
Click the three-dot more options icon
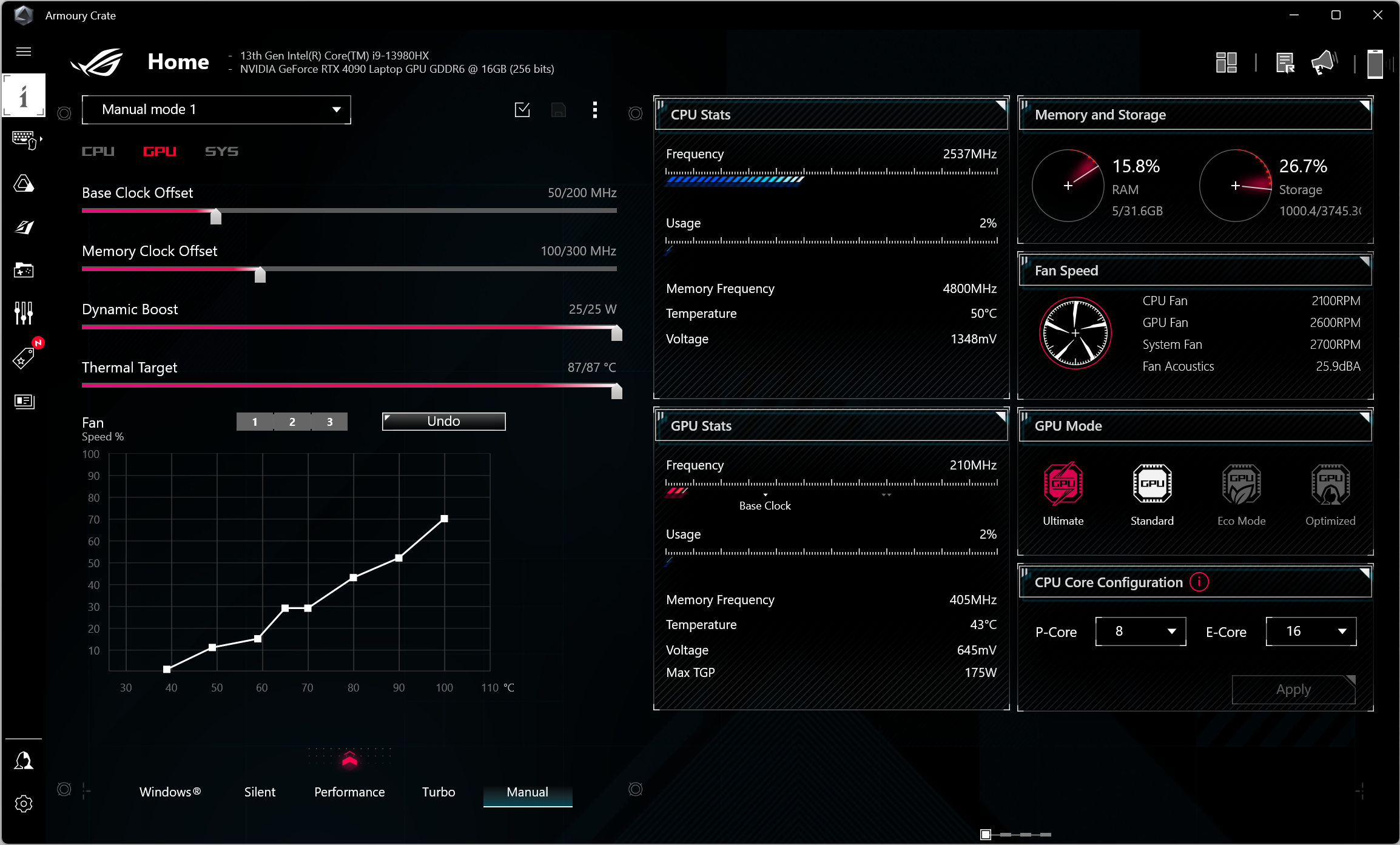594,110
